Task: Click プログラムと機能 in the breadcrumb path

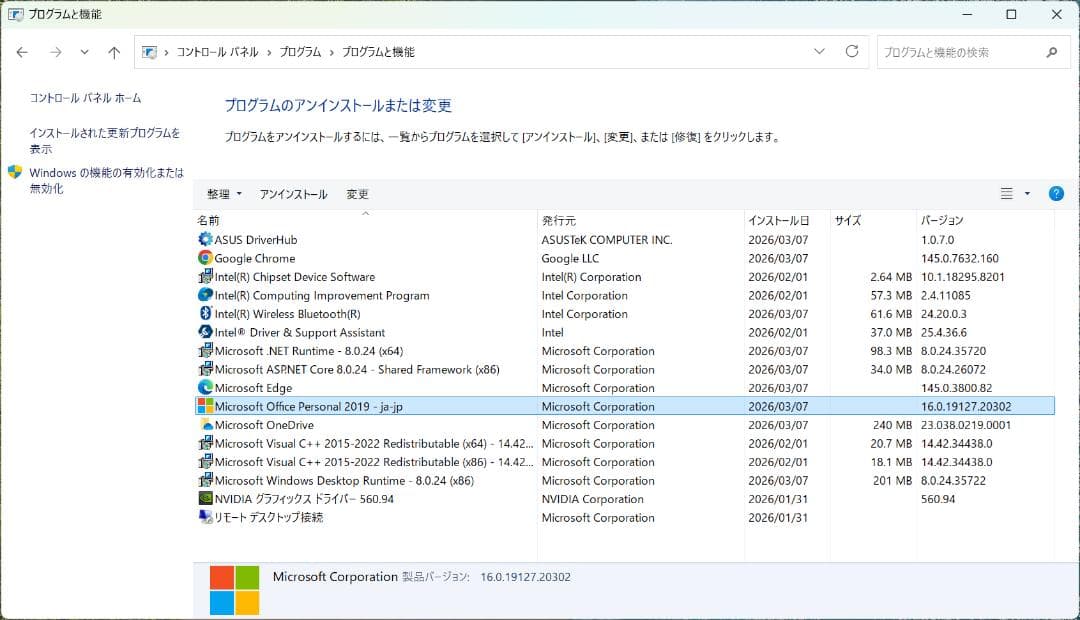Action: click(378, 52)
